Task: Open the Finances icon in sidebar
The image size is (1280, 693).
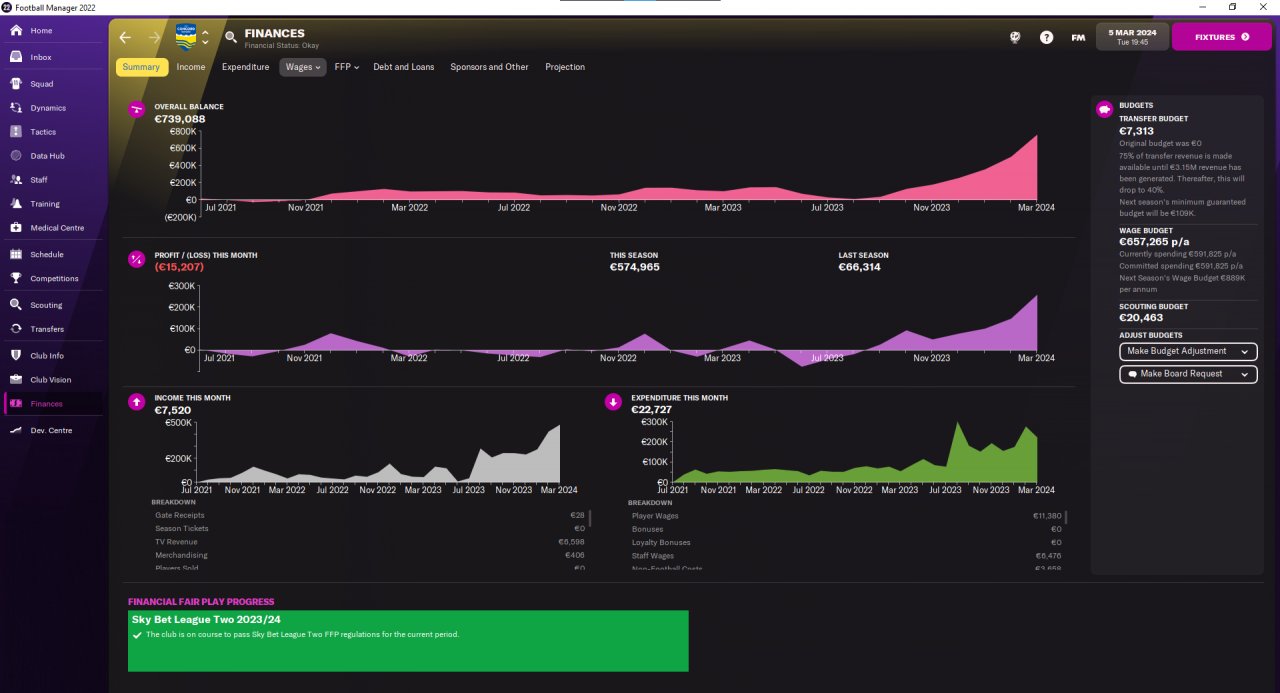Action: 16,404
